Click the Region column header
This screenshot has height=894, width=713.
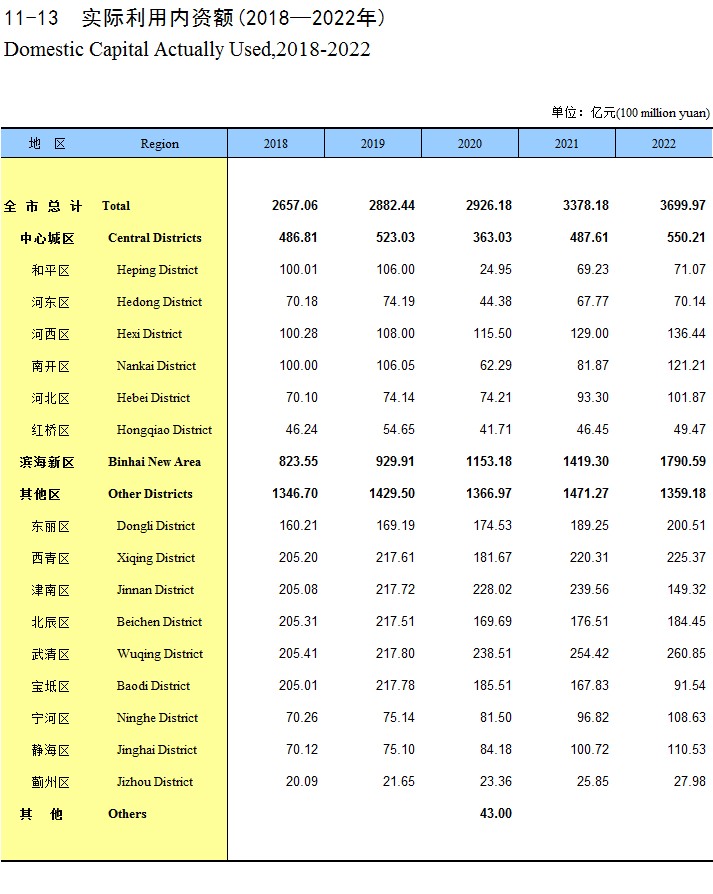coord(160,144)
